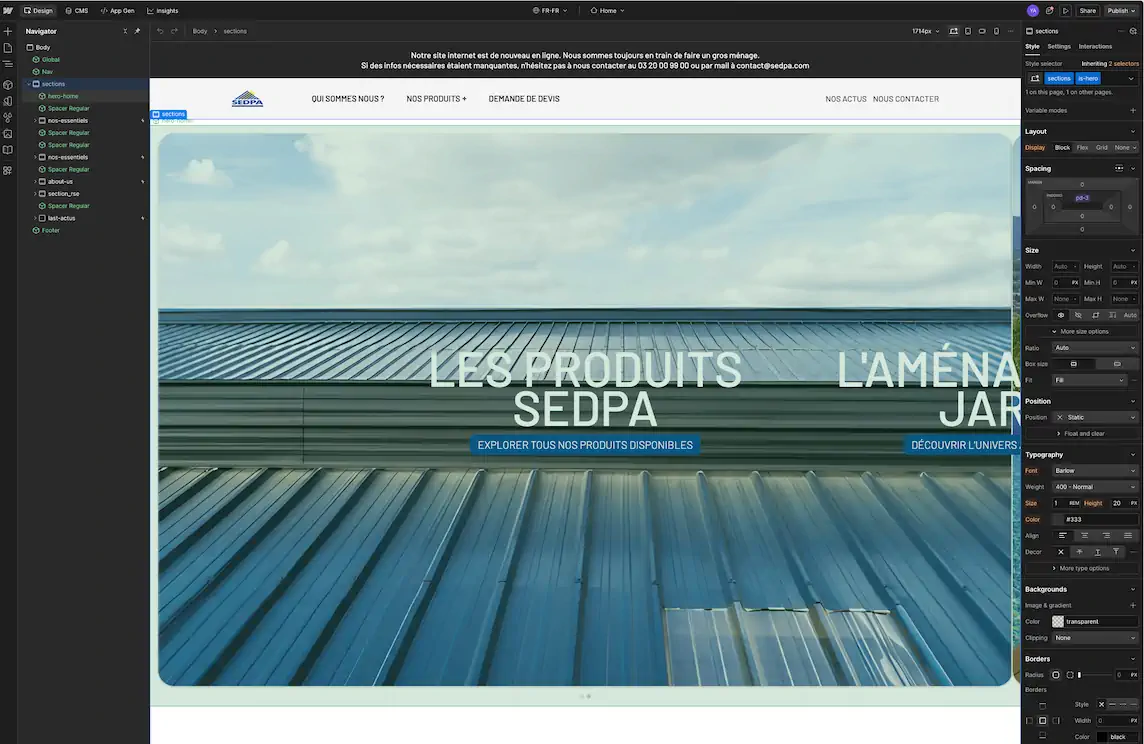Justify text in Typography Align row

coord(1128,536)
